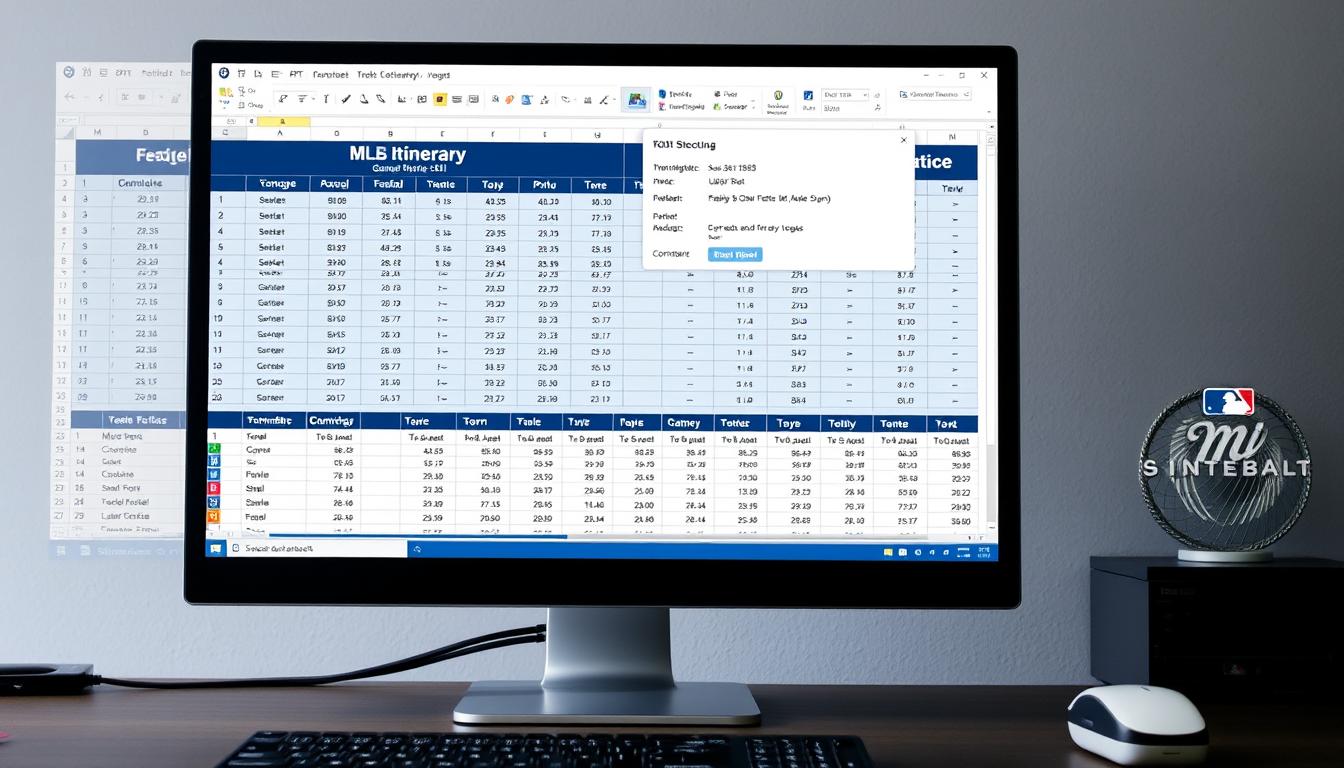This screenshot has width=1344, height=768.
Task: Toggle bold formatting in the toolbar
Action: point(282,100)
